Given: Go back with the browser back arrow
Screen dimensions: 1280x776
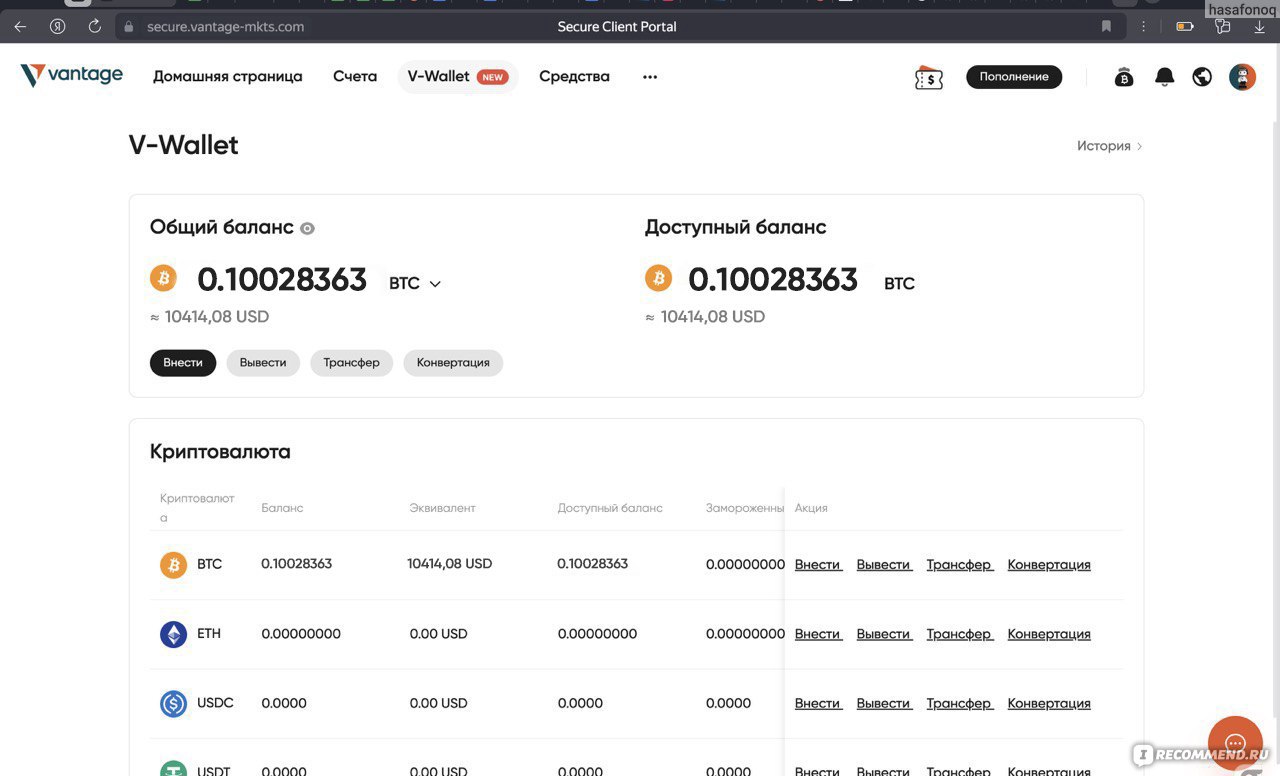Looking at the screenshot, I should point(20,27).
